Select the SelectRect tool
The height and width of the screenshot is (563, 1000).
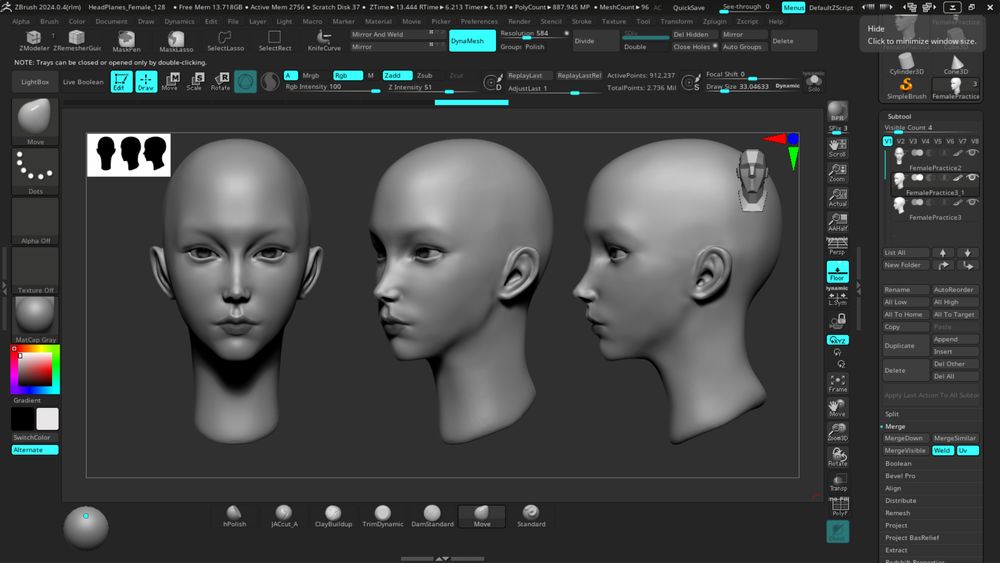point(275,41)
